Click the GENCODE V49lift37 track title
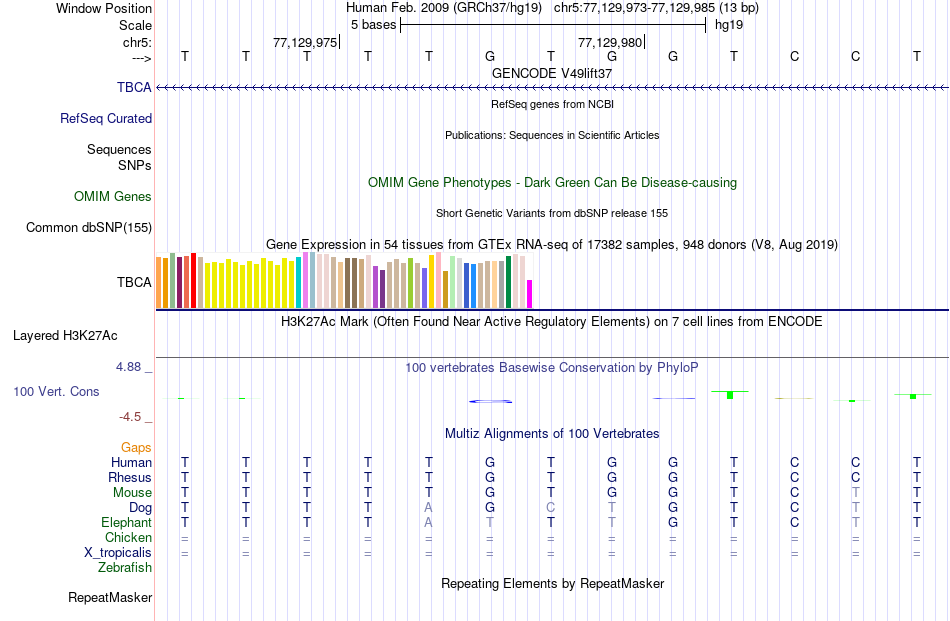The image size is (950, 621). (x=552, y=73)
